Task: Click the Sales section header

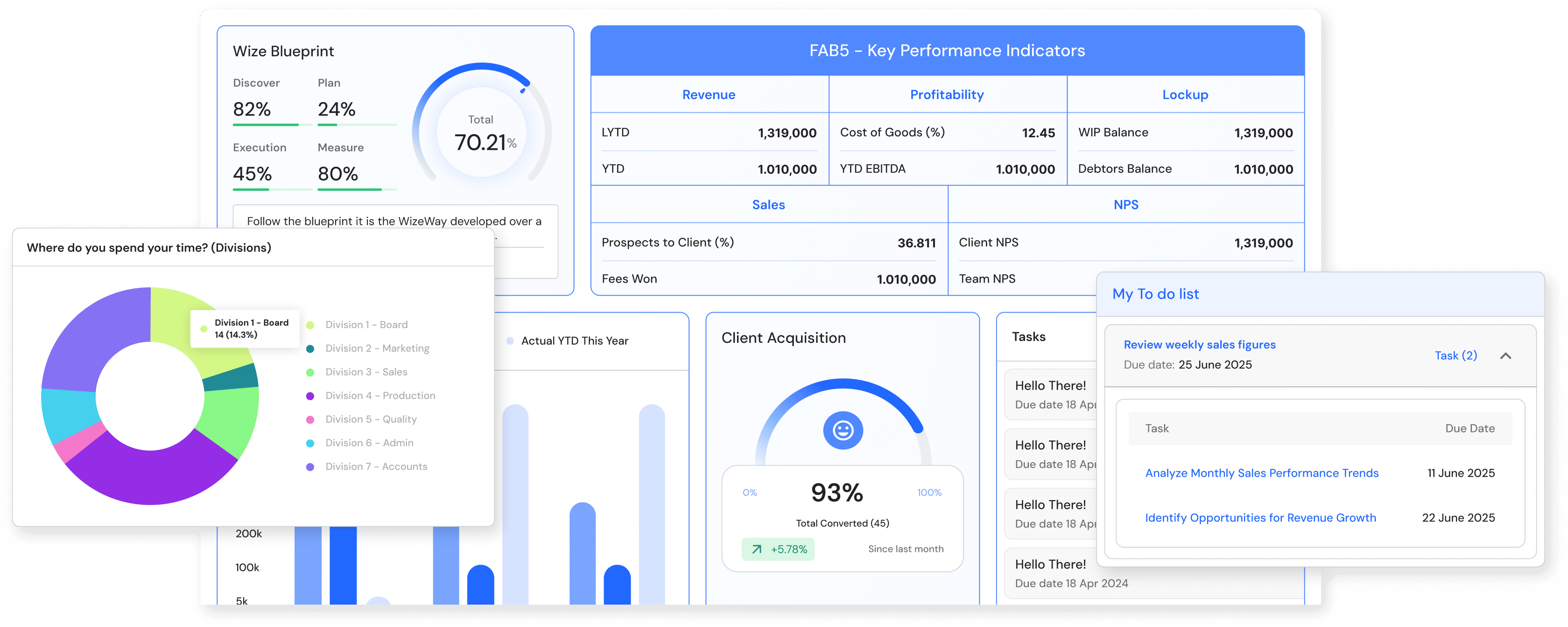Action: (768, 205)
